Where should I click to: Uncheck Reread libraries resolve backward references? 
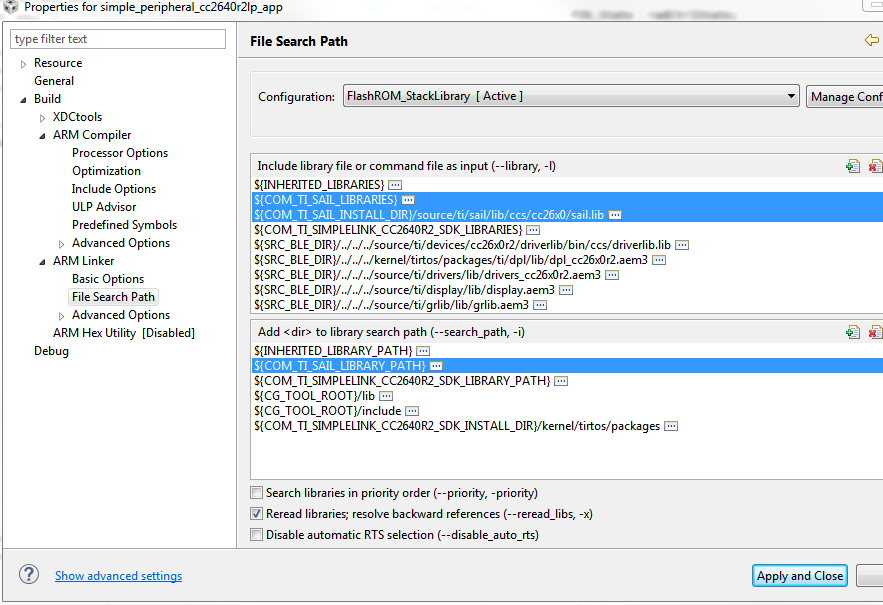[x=256, y=514]
